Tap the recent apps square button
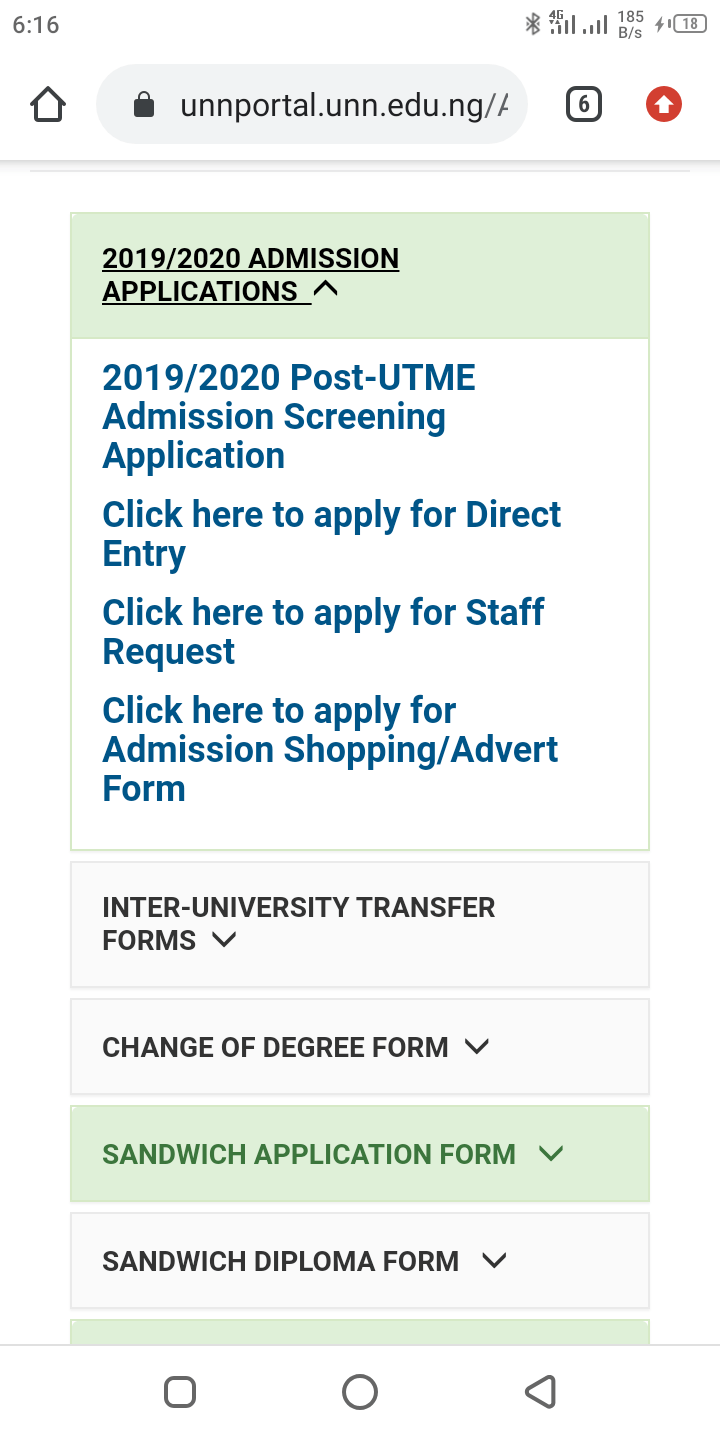 (180, 1392)
